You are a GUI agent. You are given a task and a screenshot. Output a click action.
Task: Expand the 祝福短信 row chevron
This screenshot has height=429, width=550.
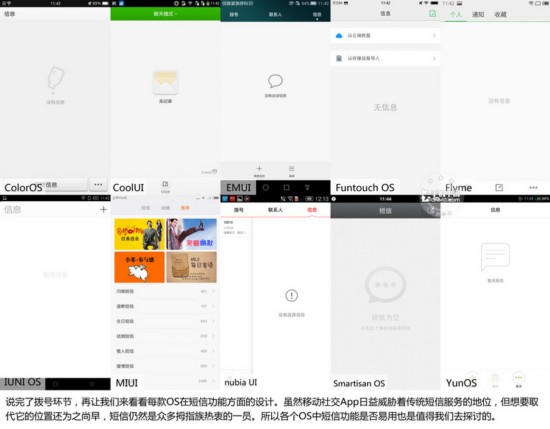click(x=213, y=336)
